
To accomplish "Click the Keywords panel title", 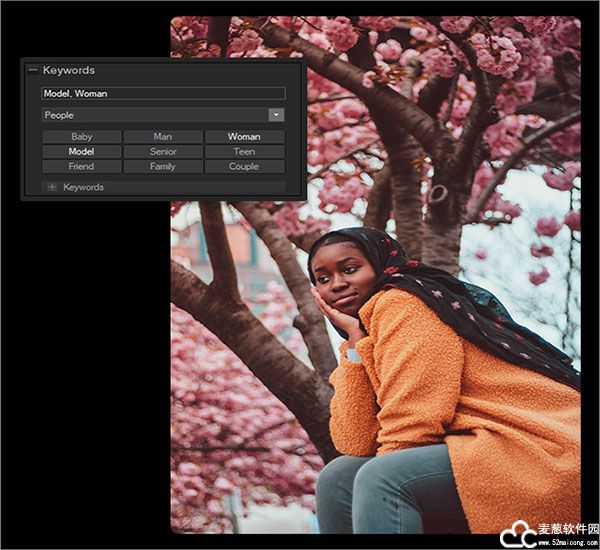I will click(69, 70).
